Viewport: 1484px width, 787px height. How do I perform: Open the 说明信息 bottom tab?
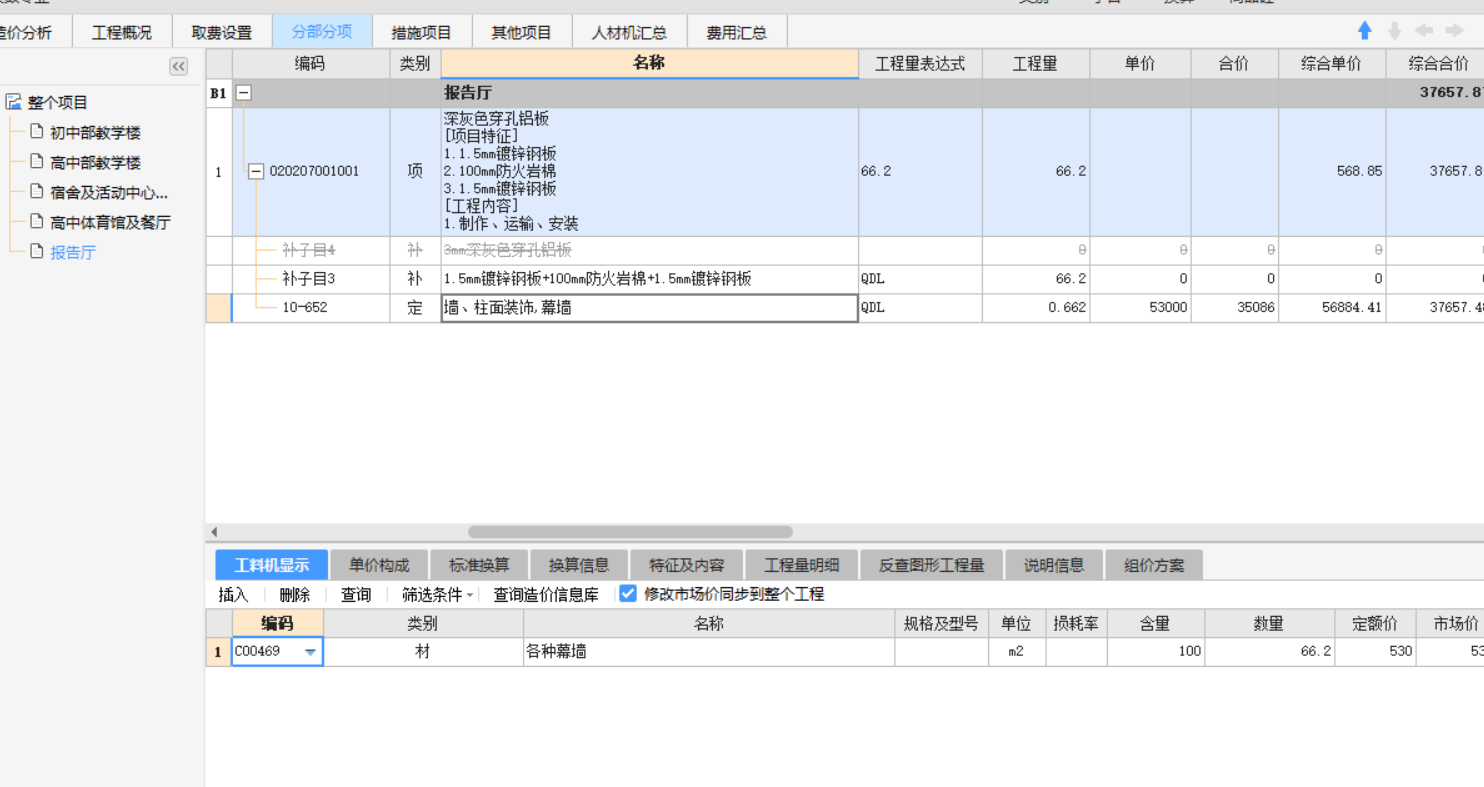1054,565
